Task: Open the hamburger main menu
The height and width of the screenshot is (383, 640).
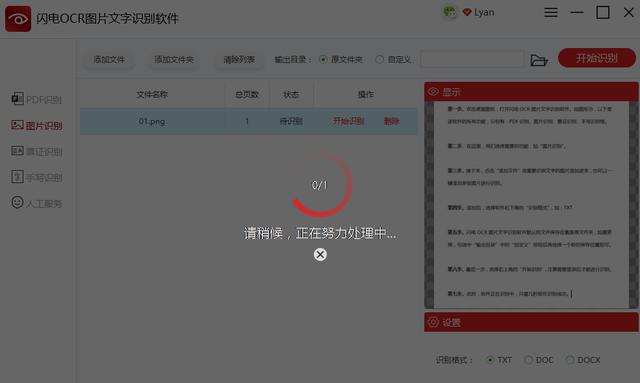Action: click(x=551, y=12)
